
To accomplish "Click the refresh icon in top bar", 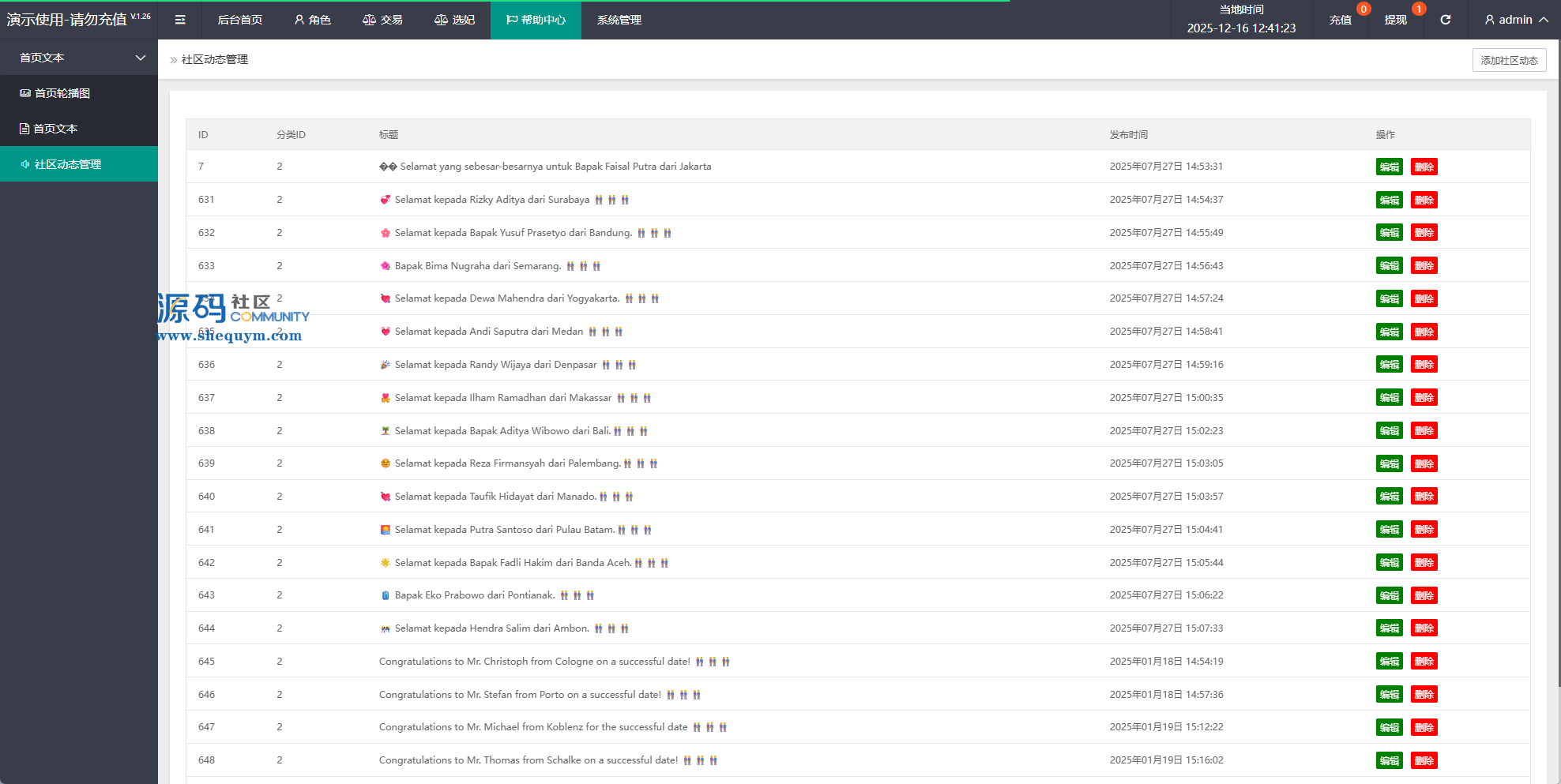I will pos(1445,20).
